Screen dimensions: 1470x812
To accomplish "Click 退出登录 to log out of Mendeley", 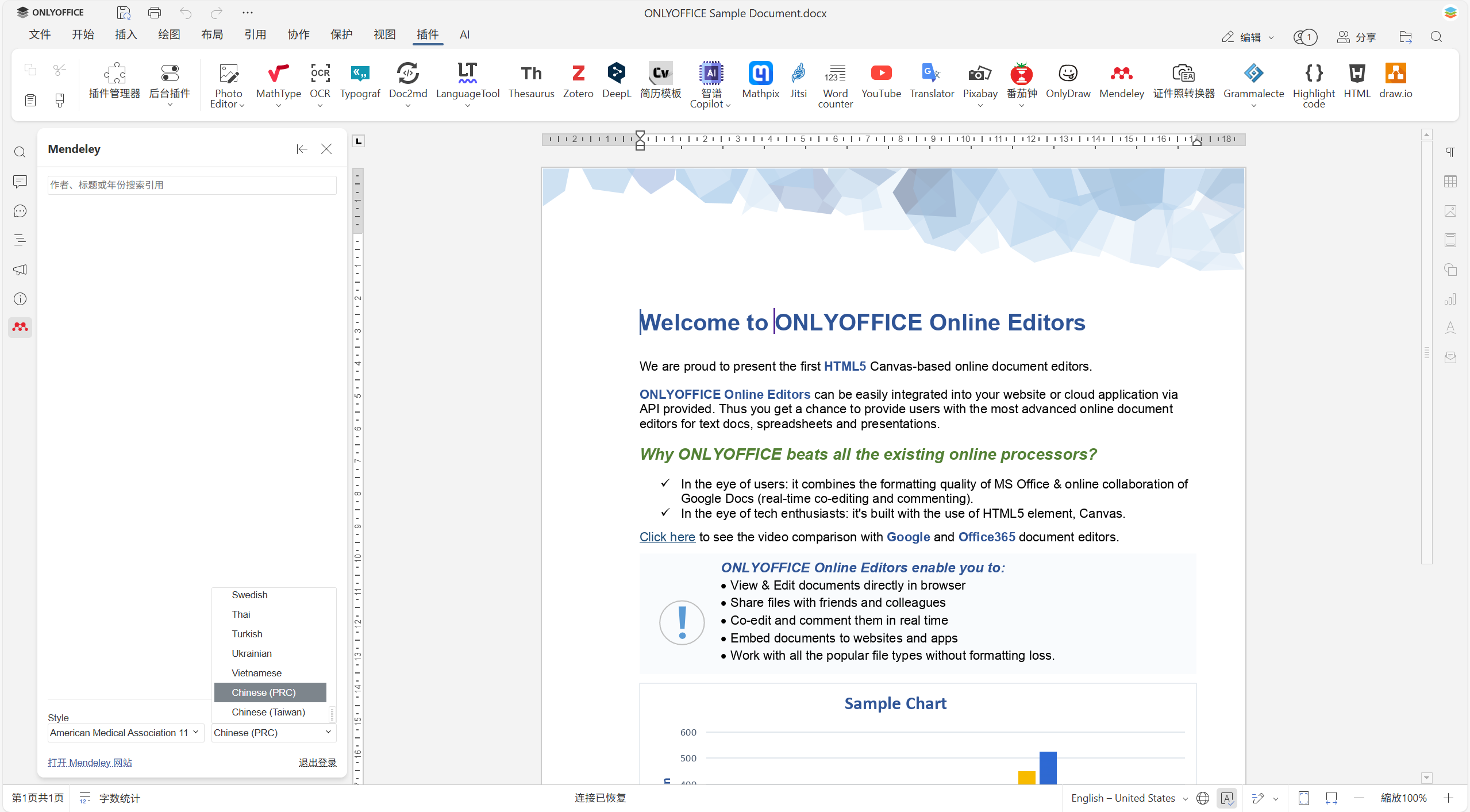I will (317, 763).
